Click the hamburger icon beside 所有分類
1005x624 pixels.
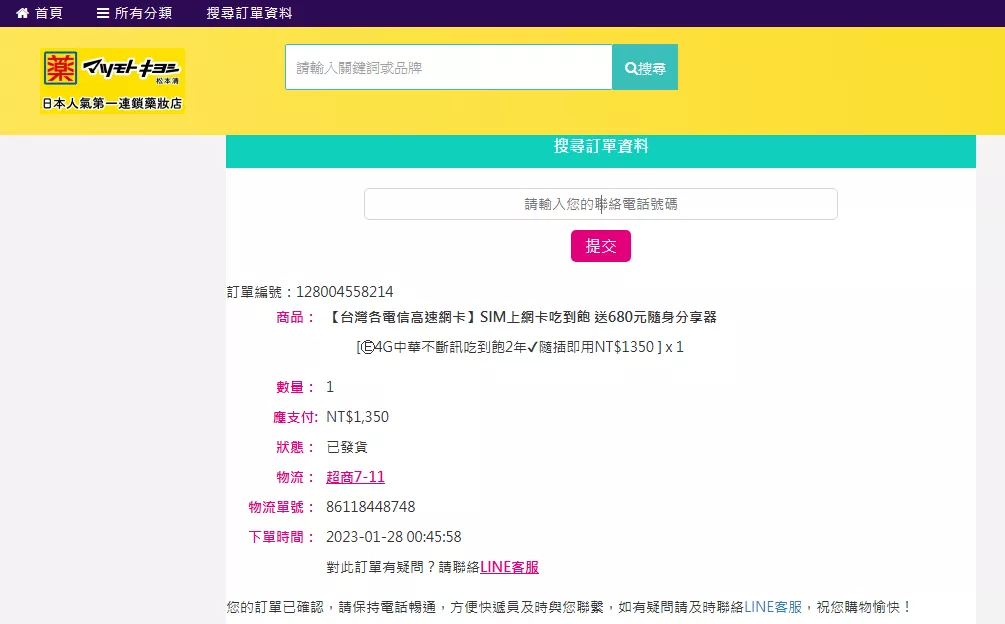click(x=103, y=13)
